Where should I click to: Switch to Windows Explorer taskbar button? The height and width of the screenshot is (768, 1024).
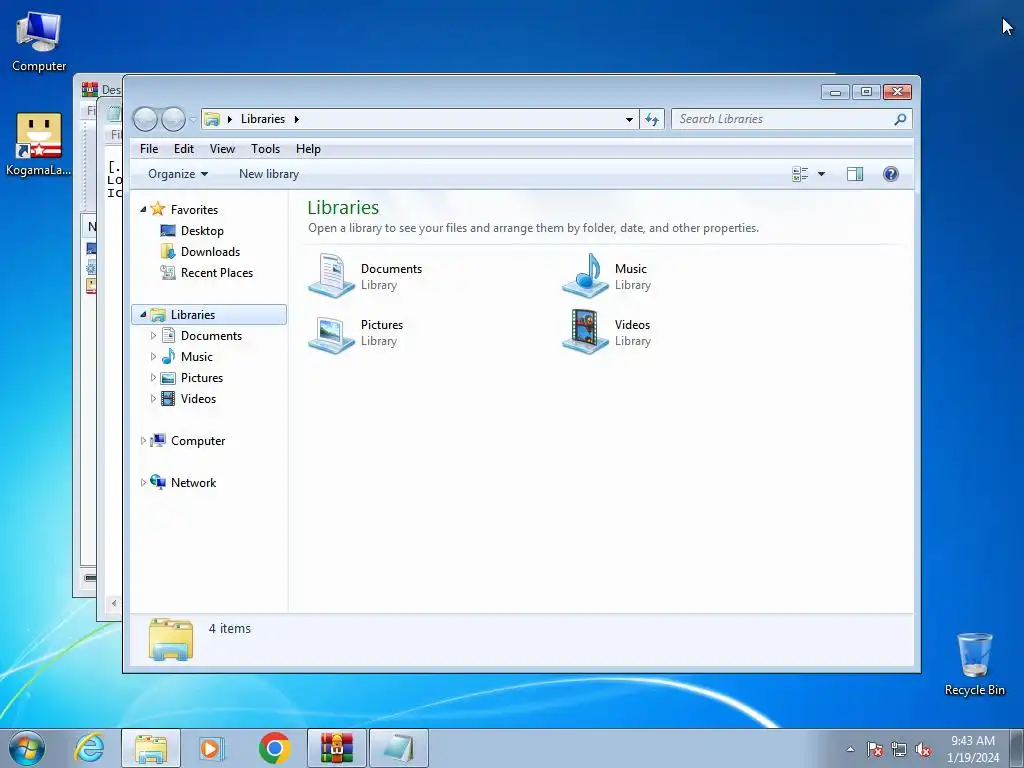[151, 748]
